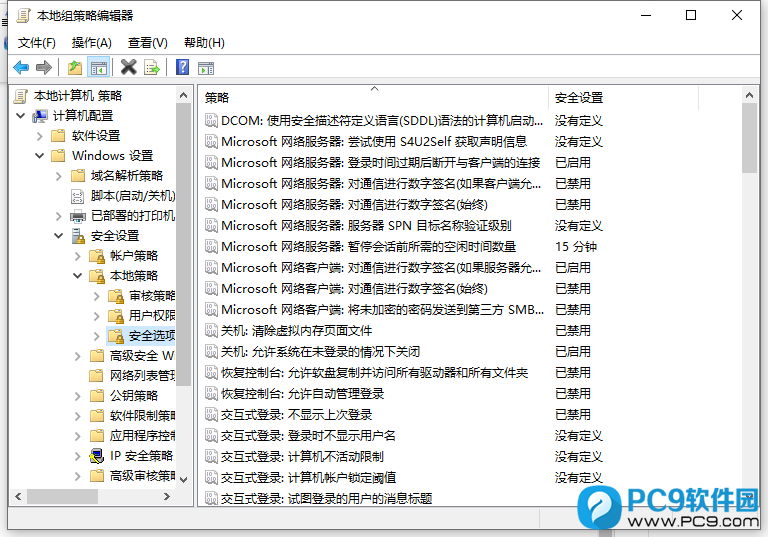This screenshot has height=537, width=768.
Task: Toggle the Show/Hide action pane icon
Action: pyautogui.click(x=206, y=68)
